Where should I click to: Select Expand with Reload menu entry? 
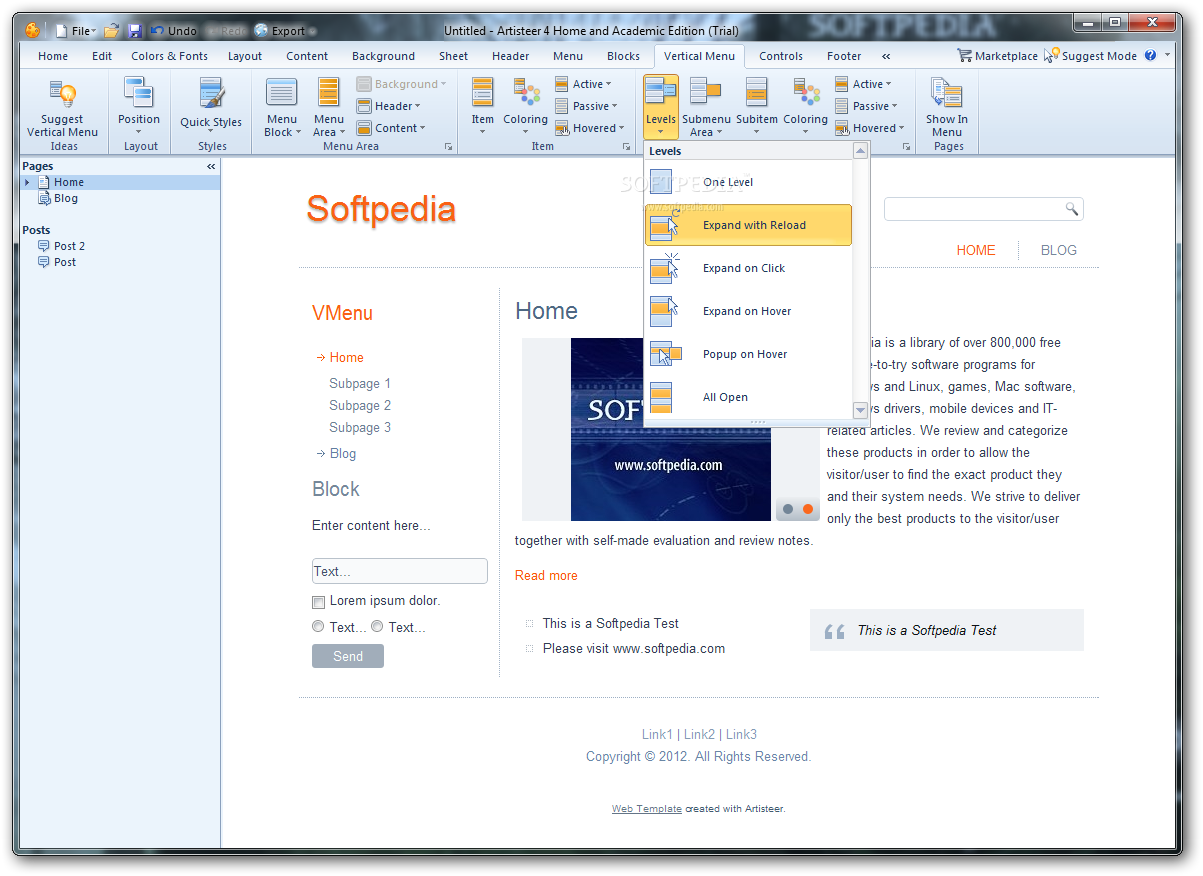pos(748,225)
